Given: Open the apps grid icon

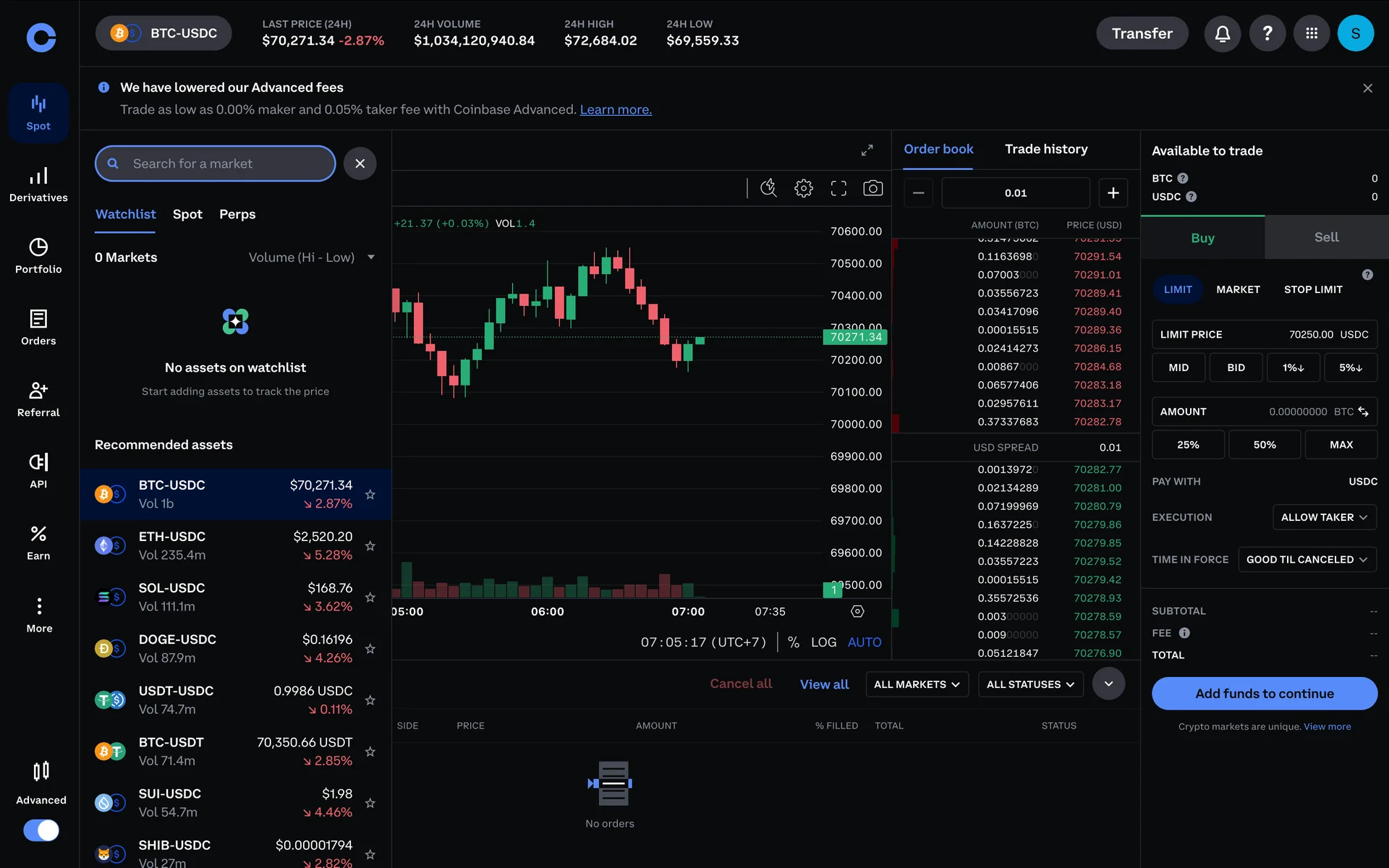Looking at the screenshot, I should [1311, 34].
